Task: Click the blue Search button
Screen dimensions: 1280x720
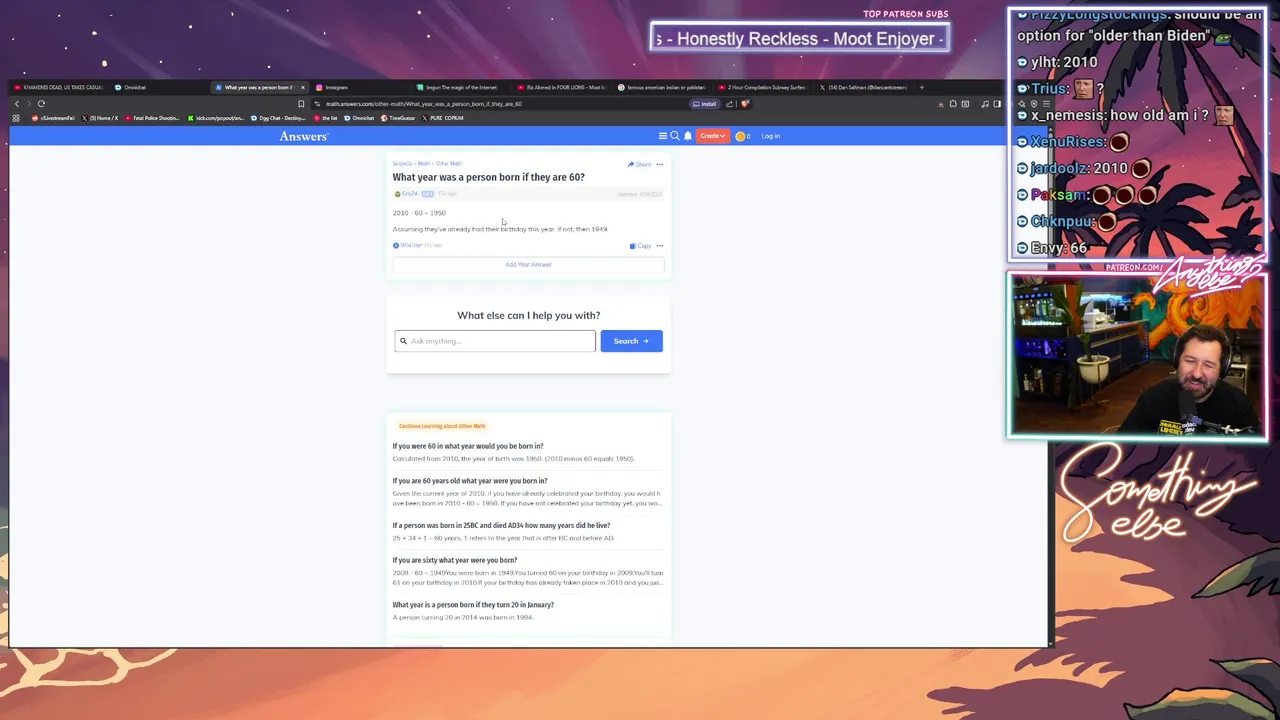Action: coord(631,341)
